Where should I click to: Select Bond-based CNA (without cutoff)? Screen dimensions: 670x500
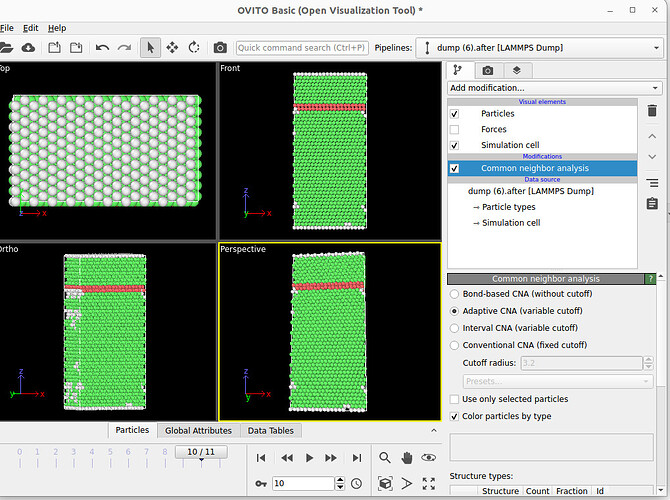(x=455, y=294)
